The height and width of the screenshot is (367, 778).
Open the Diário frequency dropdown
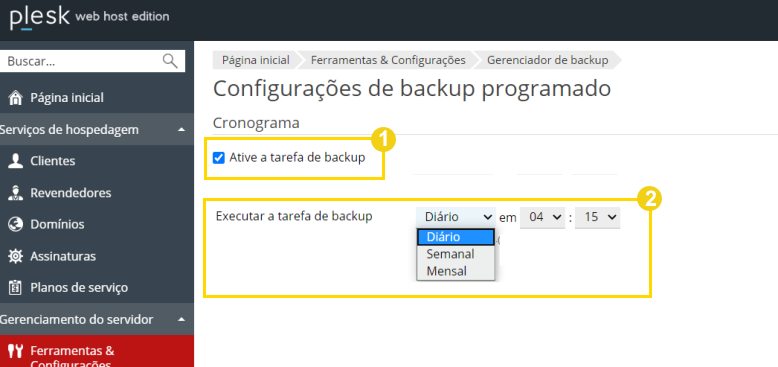455,217
